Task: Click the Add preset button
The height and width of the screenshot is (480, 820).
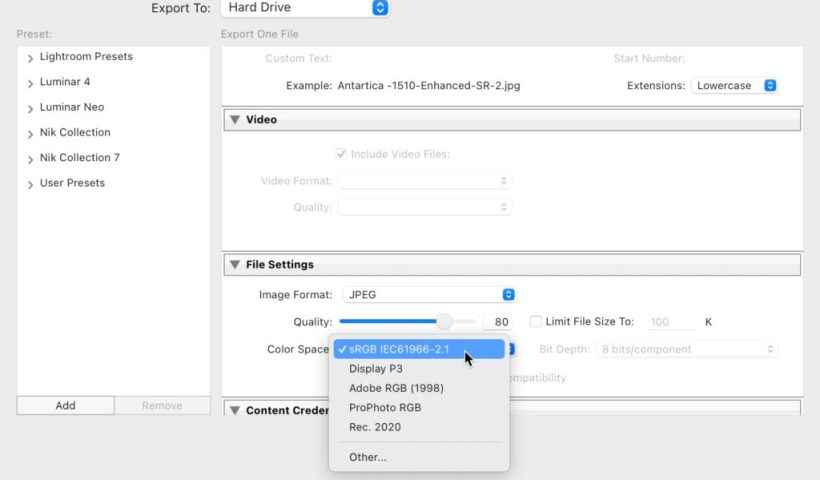Action: [65, 406]
